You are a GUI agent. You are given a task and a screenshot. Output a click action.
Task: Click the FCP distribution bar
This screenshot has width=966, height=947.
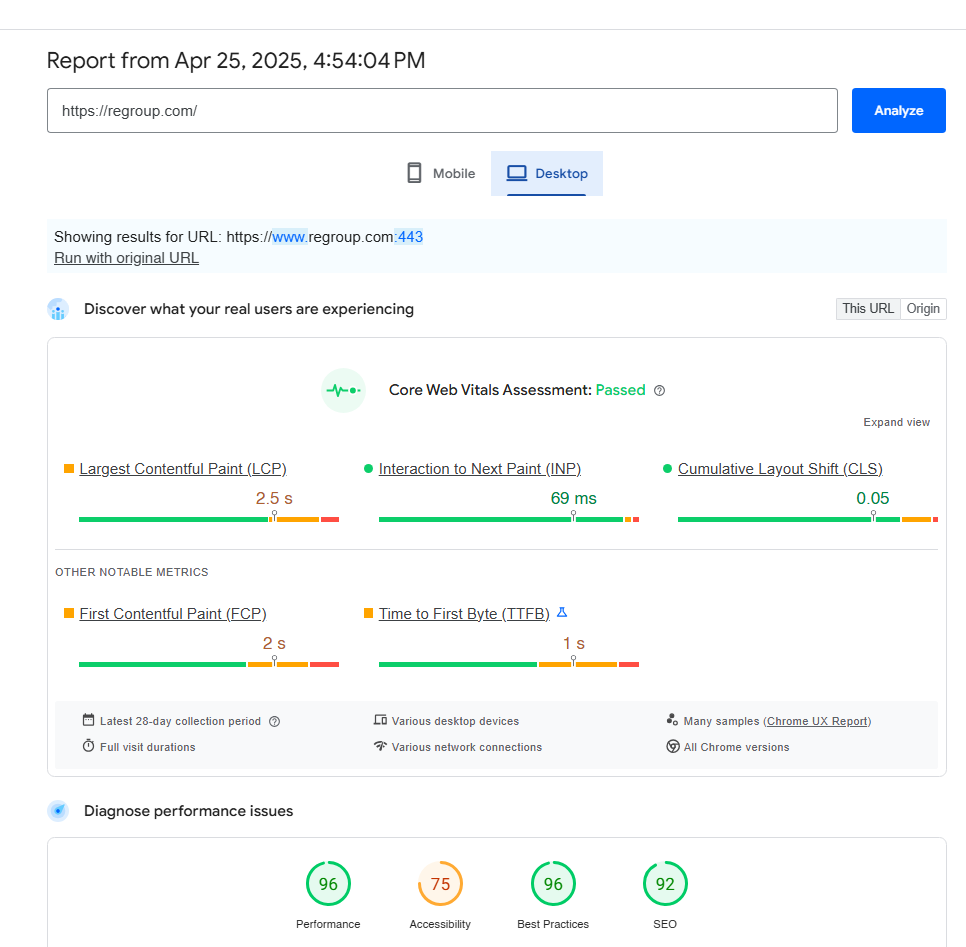(209, 664)
